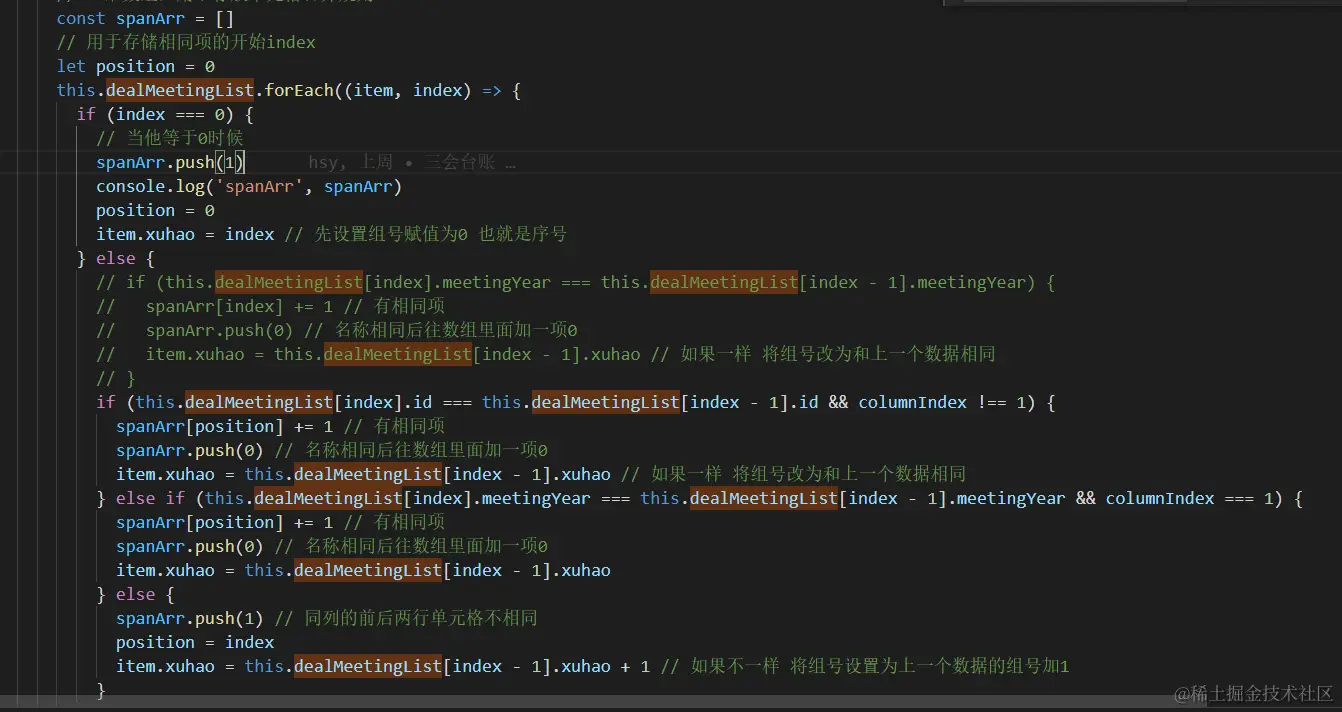Click the 'item.xuhao = index' assignment

[185, 234]
